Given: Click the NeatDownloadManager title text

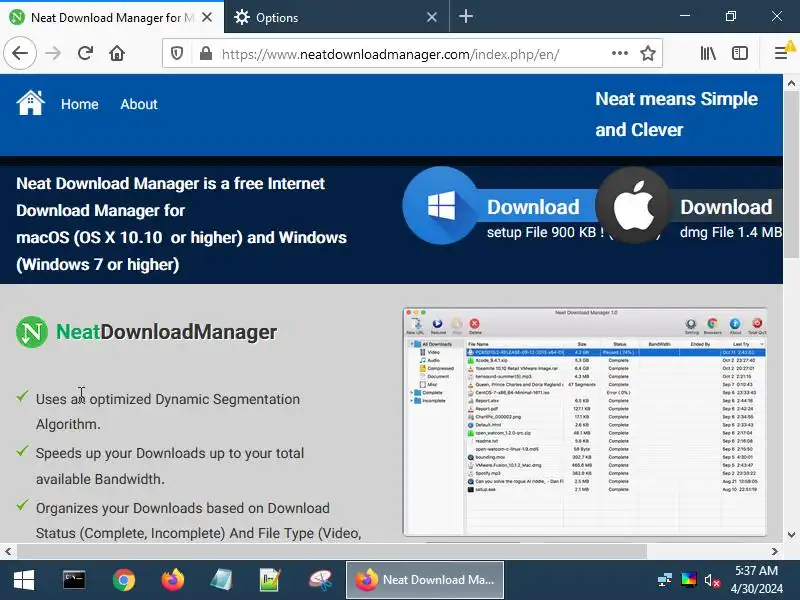Looking at the screenshot, I should point(166,332).
